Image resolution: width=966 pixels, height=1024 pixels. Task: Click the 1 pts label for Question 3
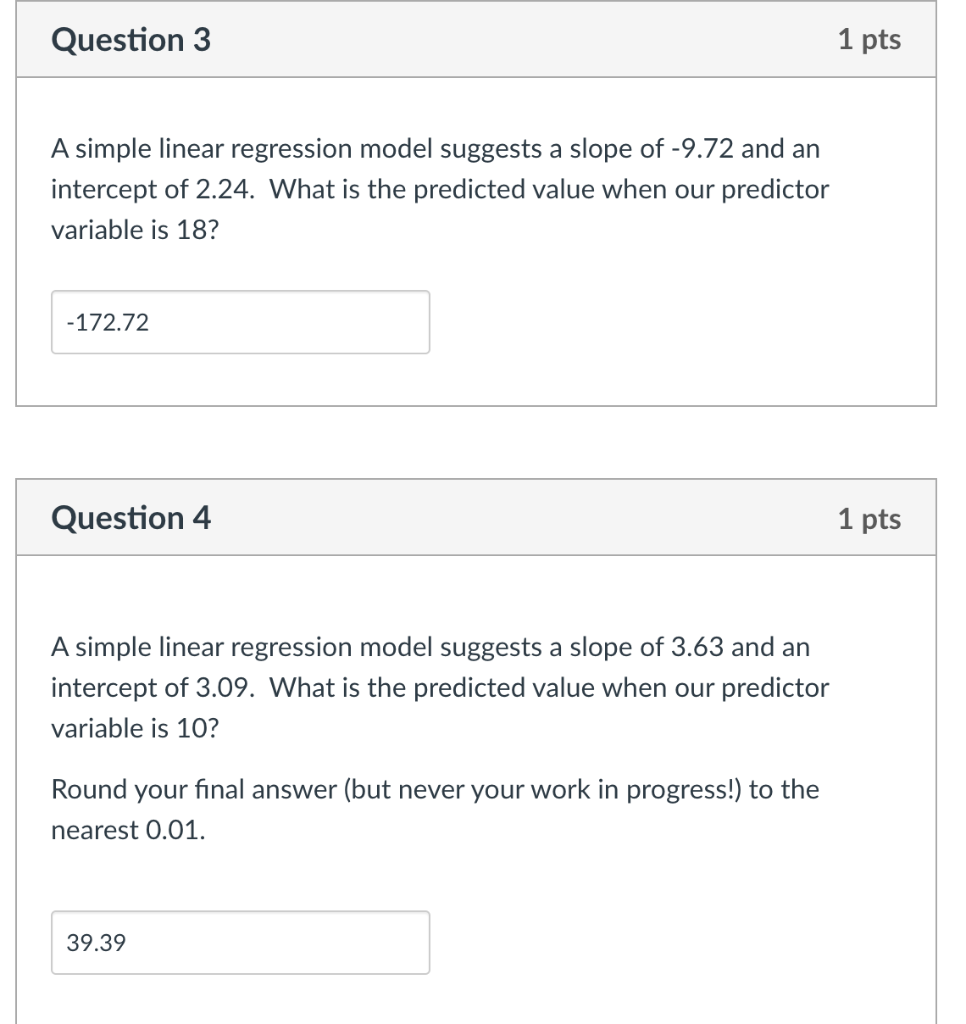pos(869,40)
